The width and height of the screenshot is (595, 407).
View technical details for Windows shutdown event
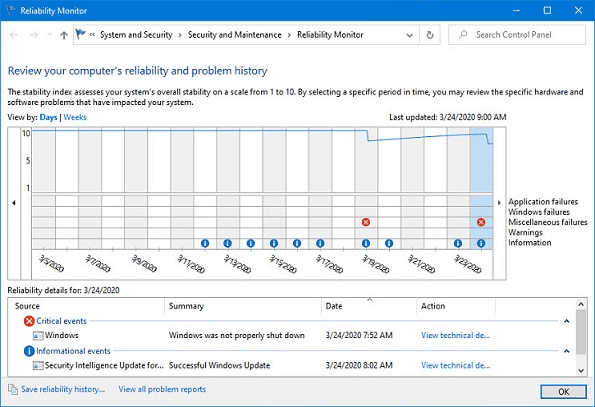[x=455, y=335]
